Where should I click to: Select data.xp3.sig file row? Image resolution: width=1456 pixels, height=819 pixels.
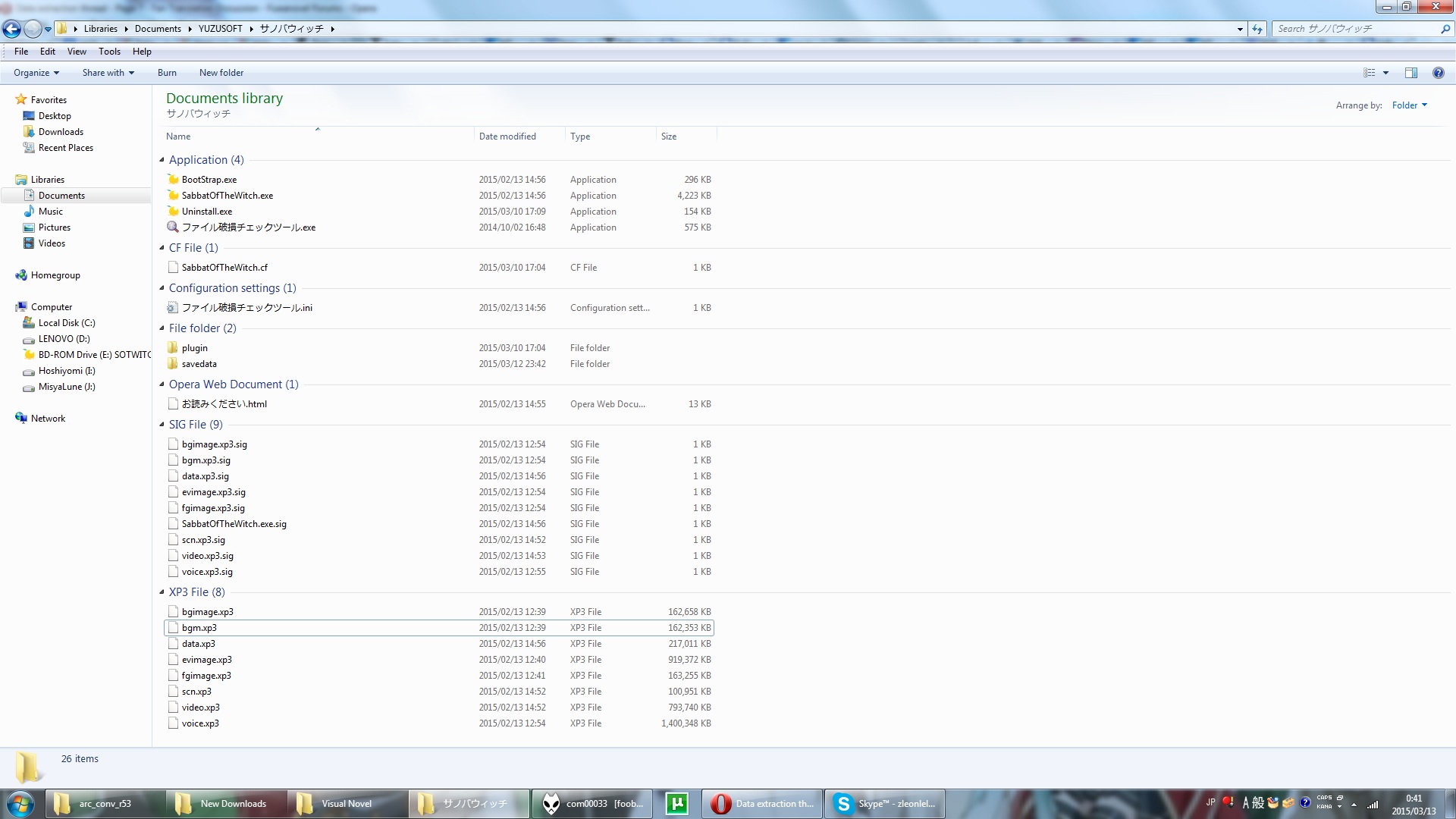click(x=439, y=476)
